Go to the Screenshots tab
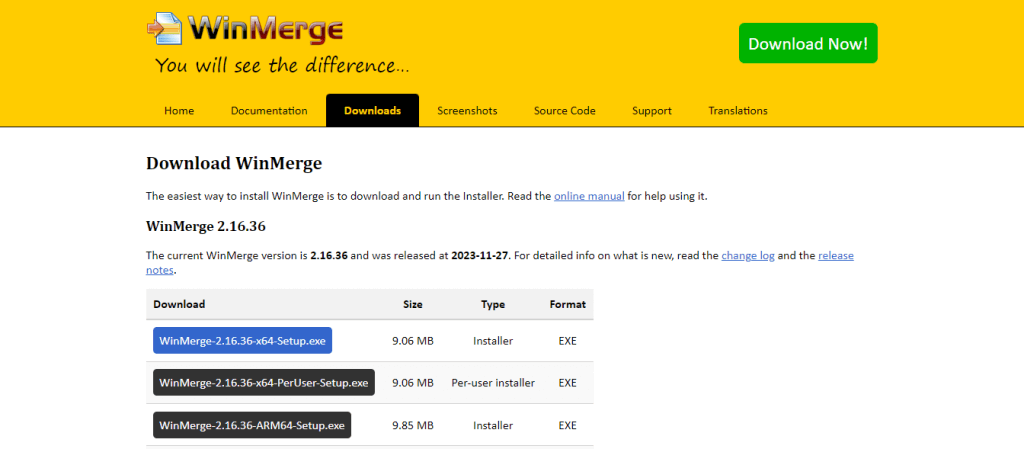 (467, 111)
